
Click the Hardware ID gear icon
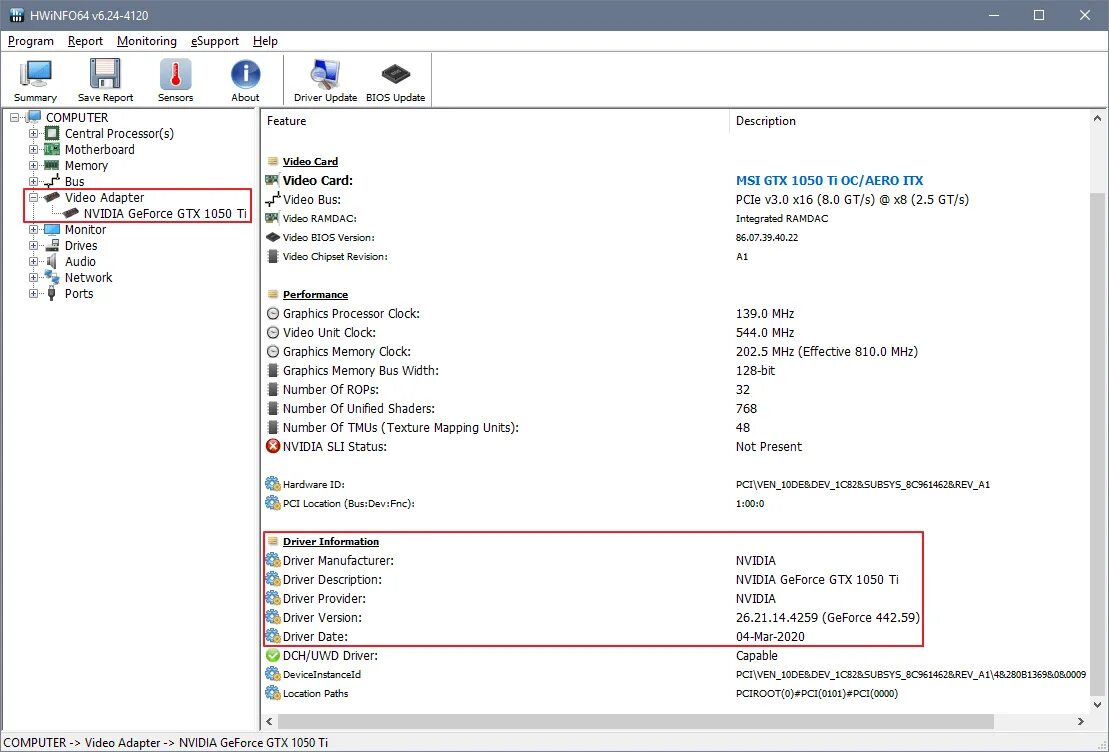coord(272,485)
